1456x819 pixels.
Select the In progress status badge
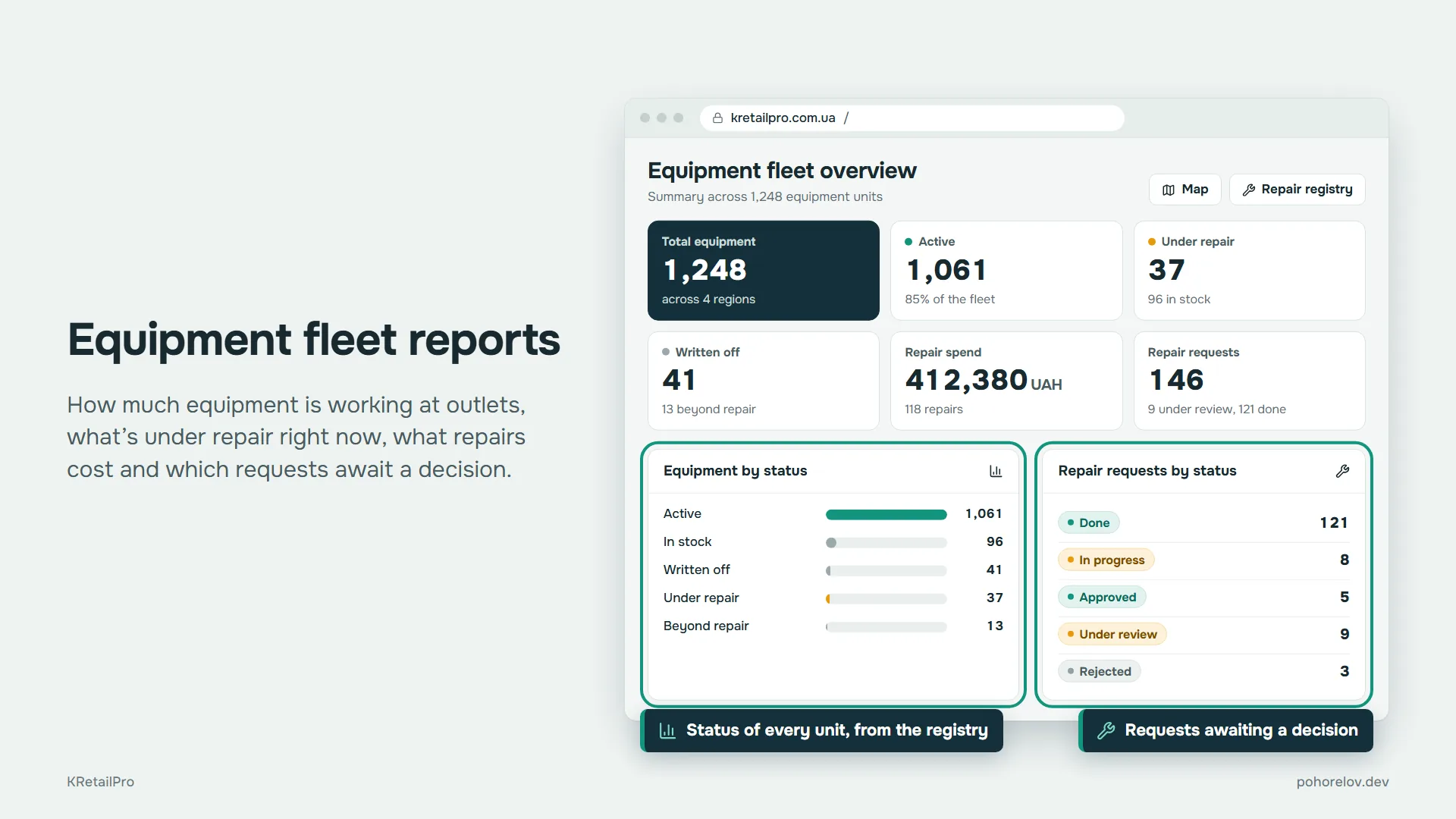click(x=1106, y=560)
